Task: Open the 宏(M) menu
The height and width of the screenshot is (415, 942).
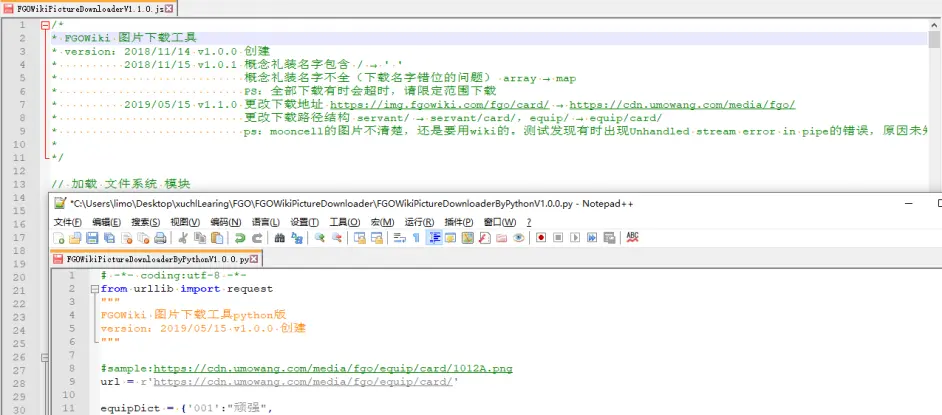Action: coord(382,222)
